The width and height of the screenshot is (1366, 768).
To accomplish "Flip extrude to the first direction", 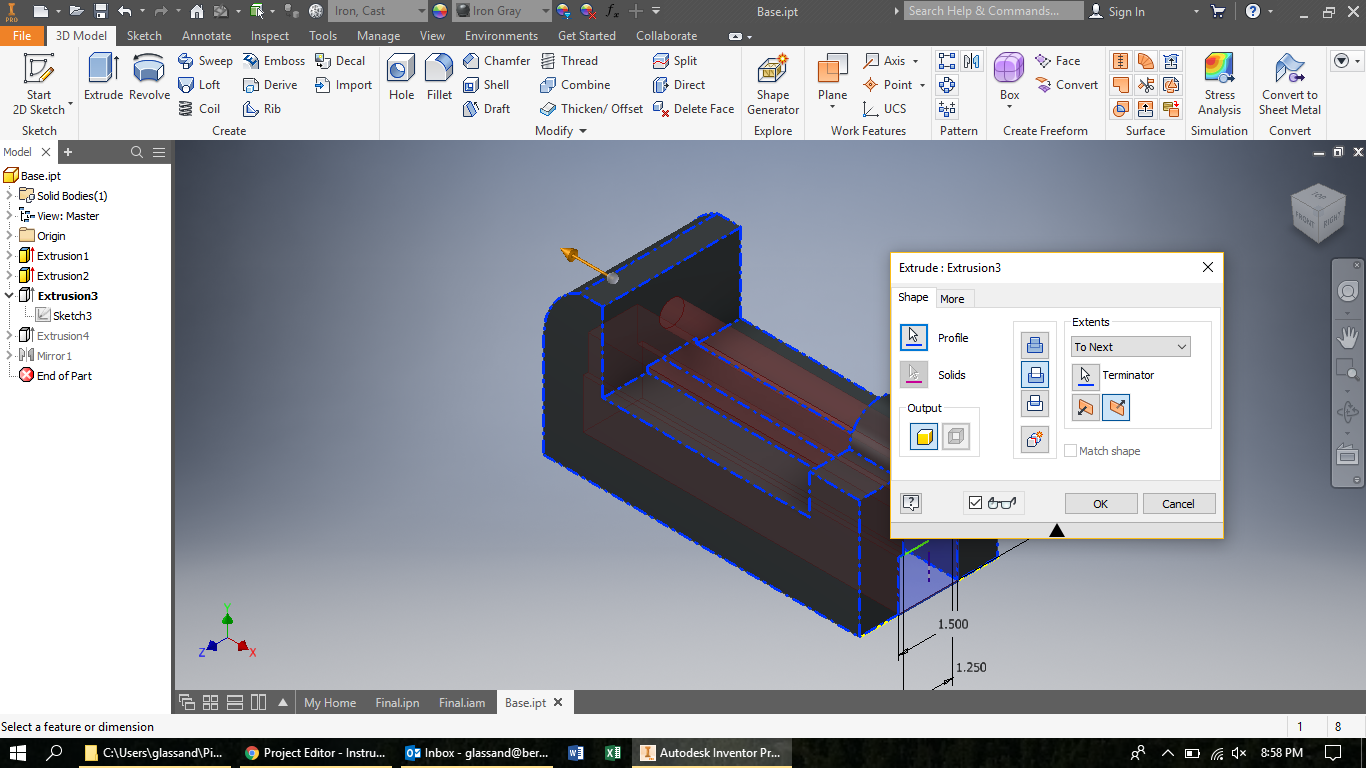I will pos(1086,407).
